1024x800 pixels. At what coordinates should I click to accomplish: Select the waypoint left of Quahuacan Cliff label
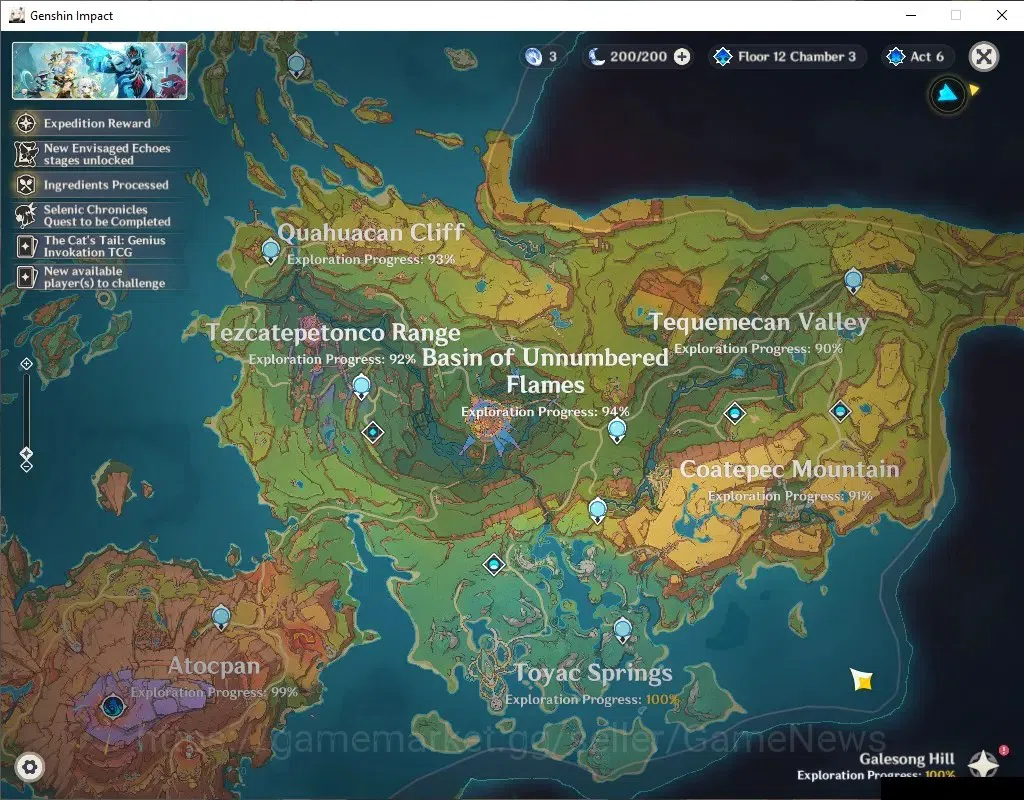point(270,251)
